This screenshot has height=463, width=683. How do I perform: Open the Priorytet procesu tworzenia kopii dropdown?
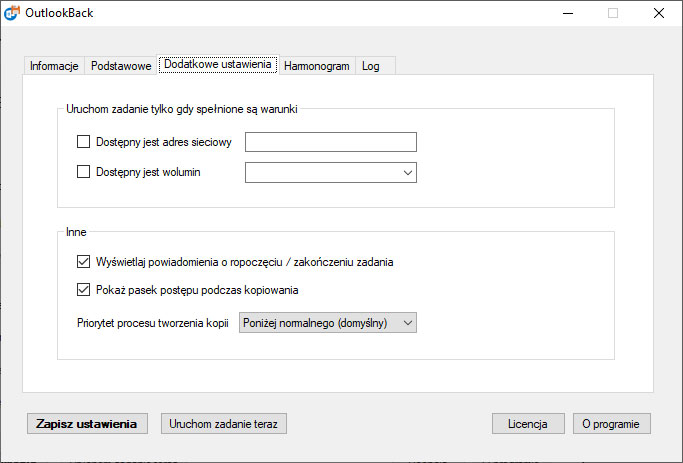coord(328,323)
